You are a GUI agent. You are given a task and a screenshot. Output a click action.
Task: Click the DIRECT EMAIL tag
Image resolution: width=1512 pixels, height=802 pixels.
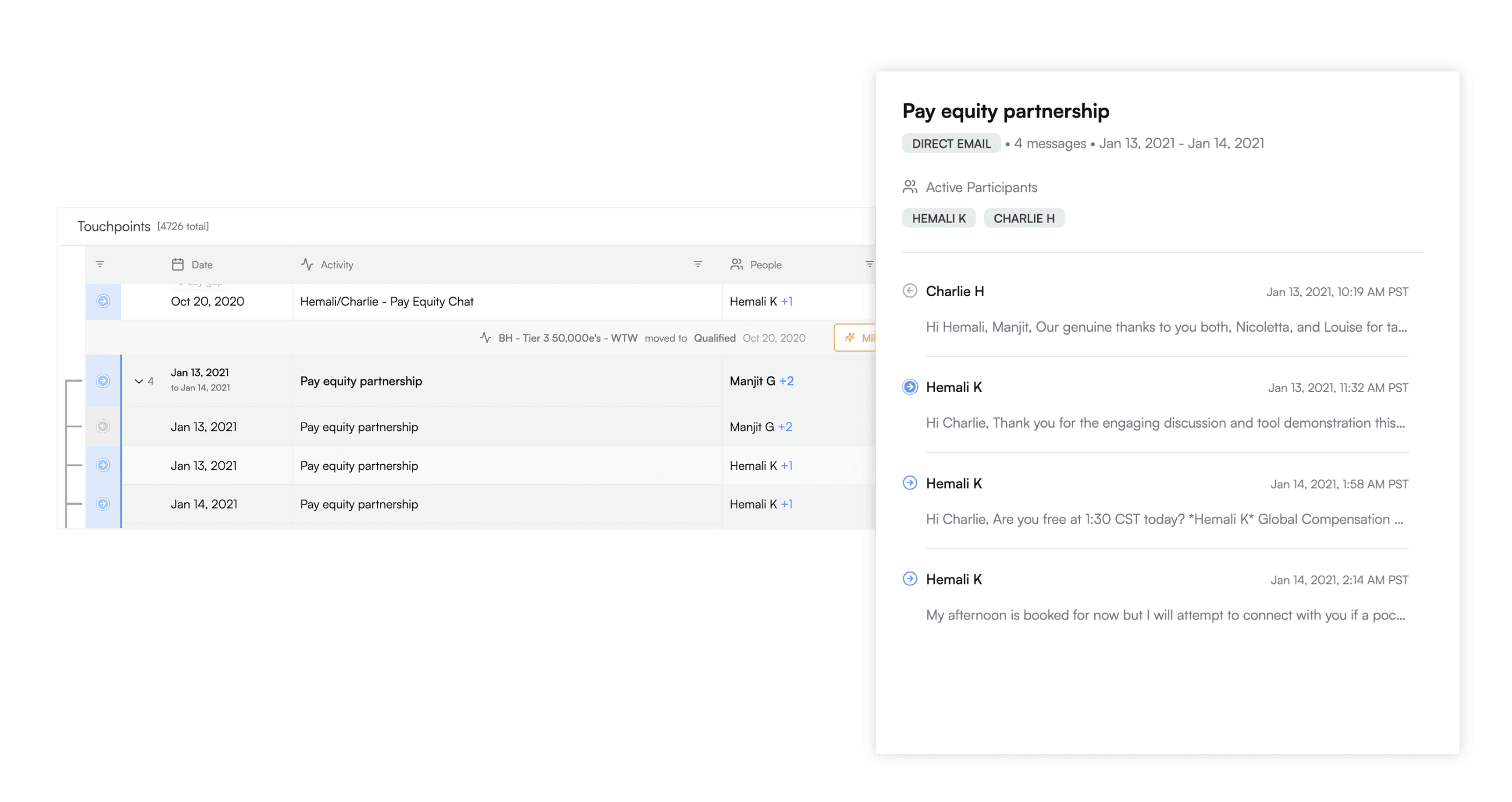[x=951, y=144]
